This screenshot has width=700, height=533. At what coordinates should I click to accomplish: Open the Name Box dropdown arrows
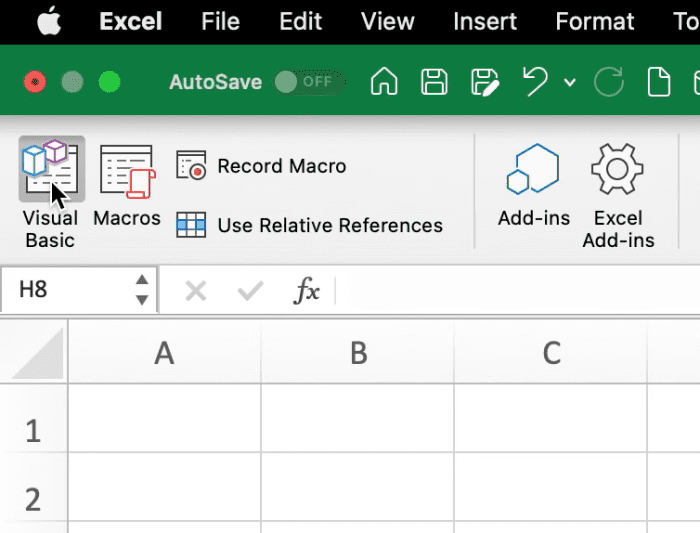tap(142, 290)
